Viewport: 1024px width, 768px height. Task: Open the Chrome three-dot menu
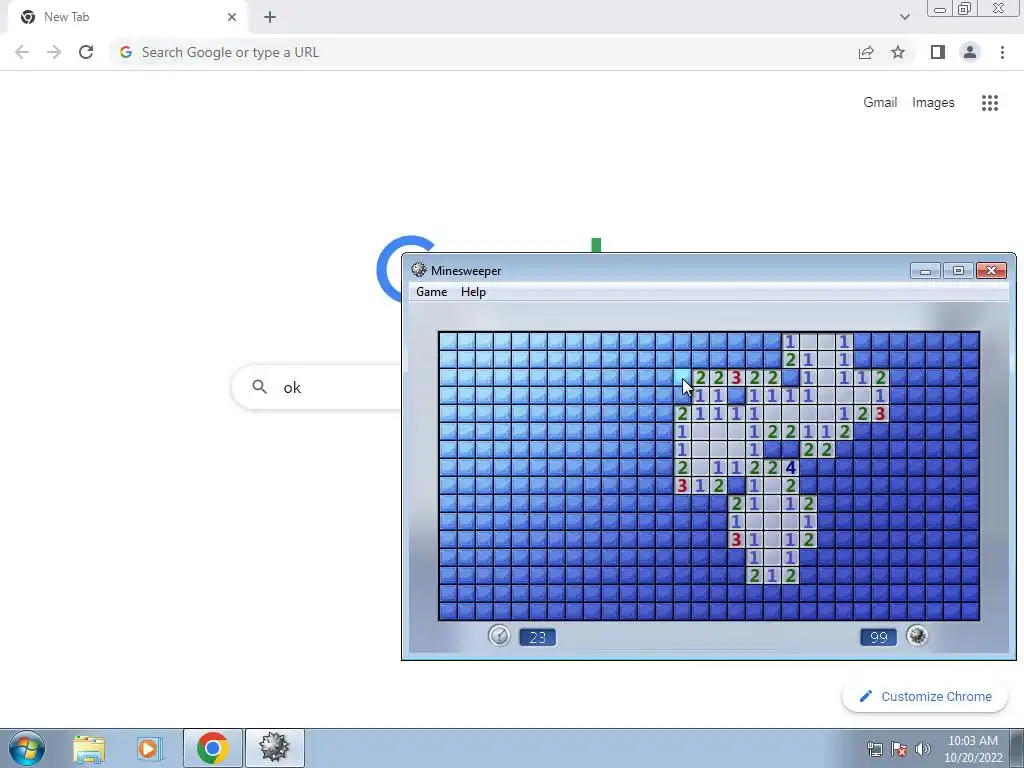[x=1002, y=52]
